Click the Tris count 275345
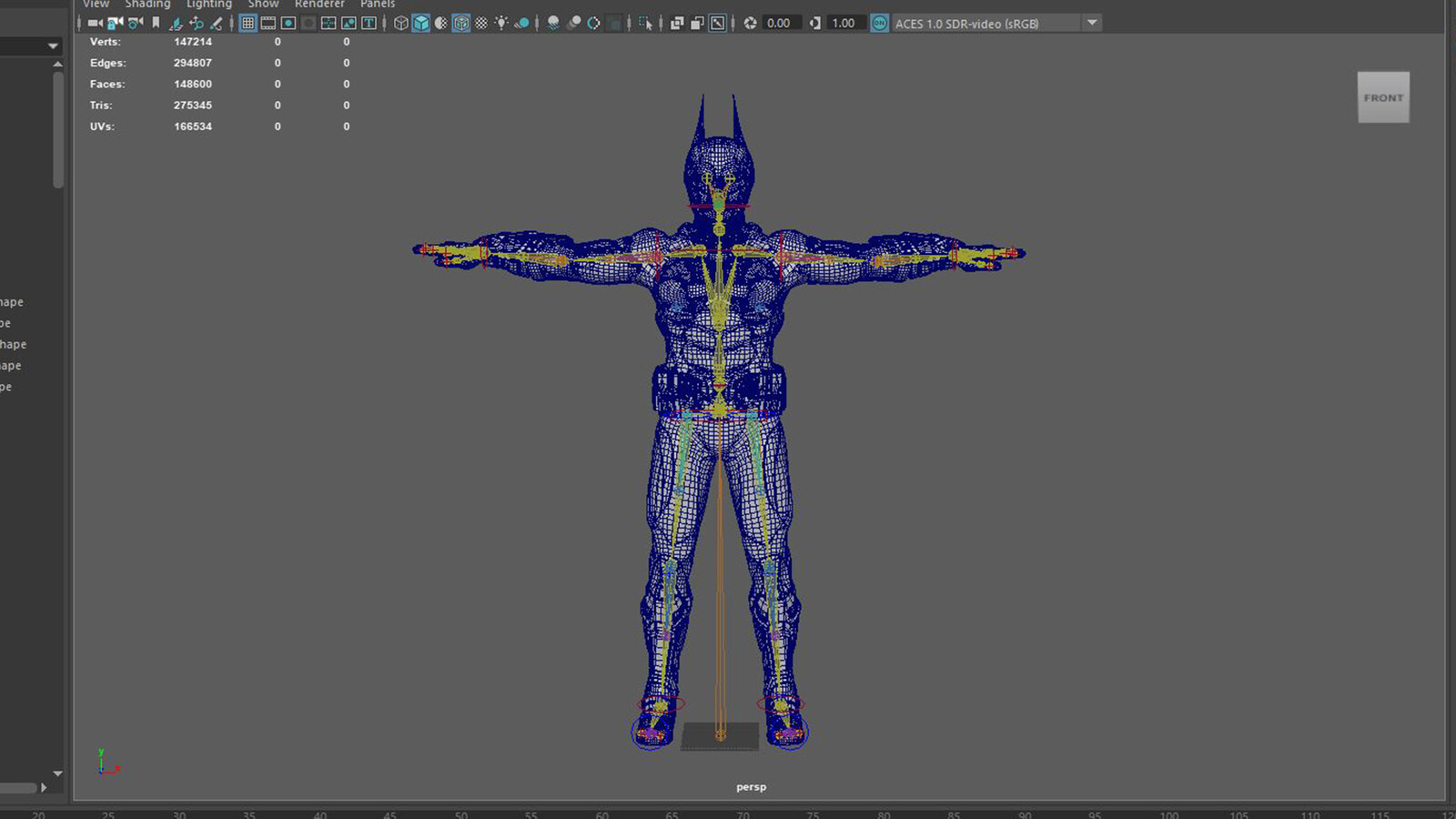 [193, 106]
